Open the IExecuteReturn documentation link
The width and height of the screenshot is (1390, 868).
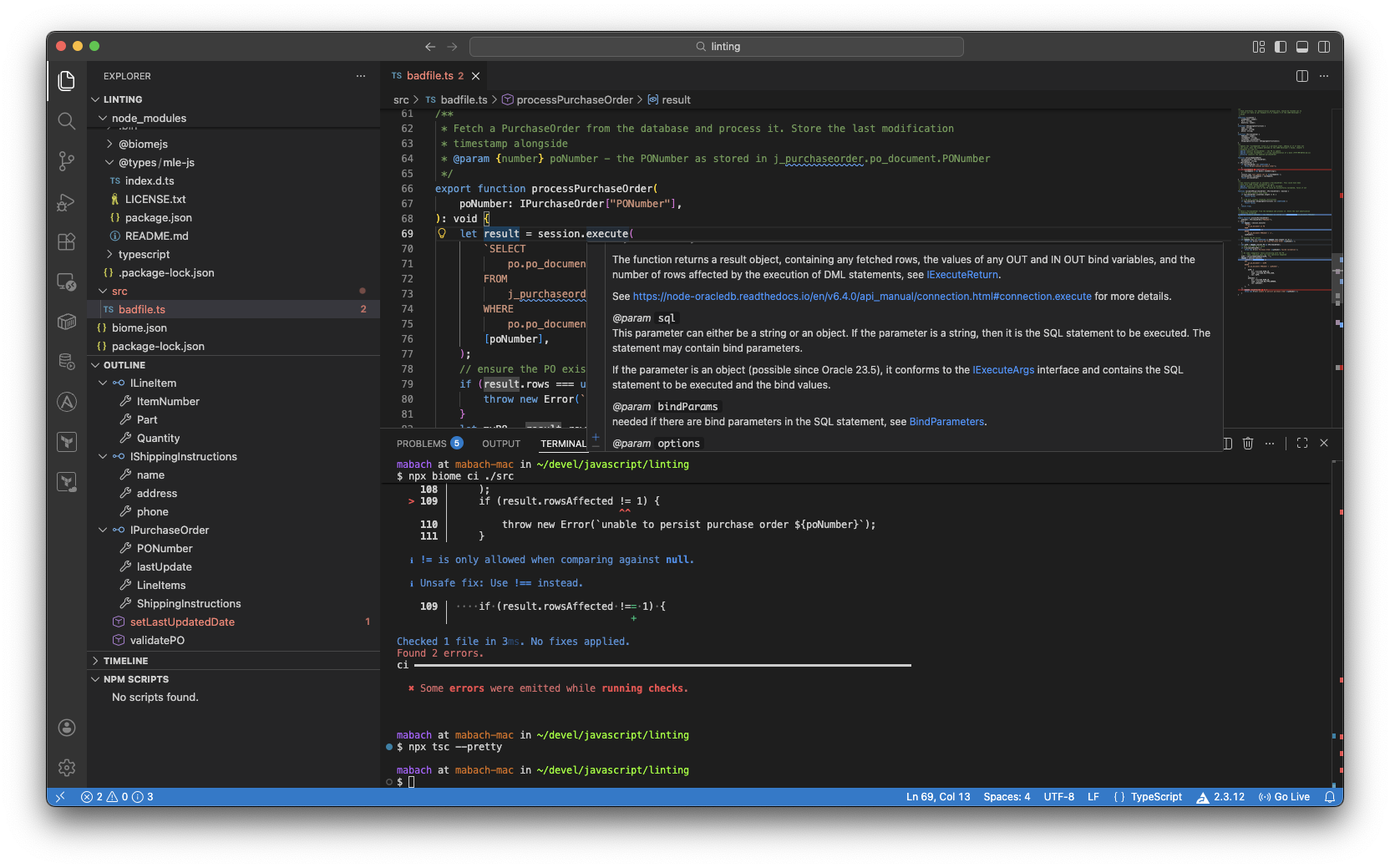coord(962,275)
